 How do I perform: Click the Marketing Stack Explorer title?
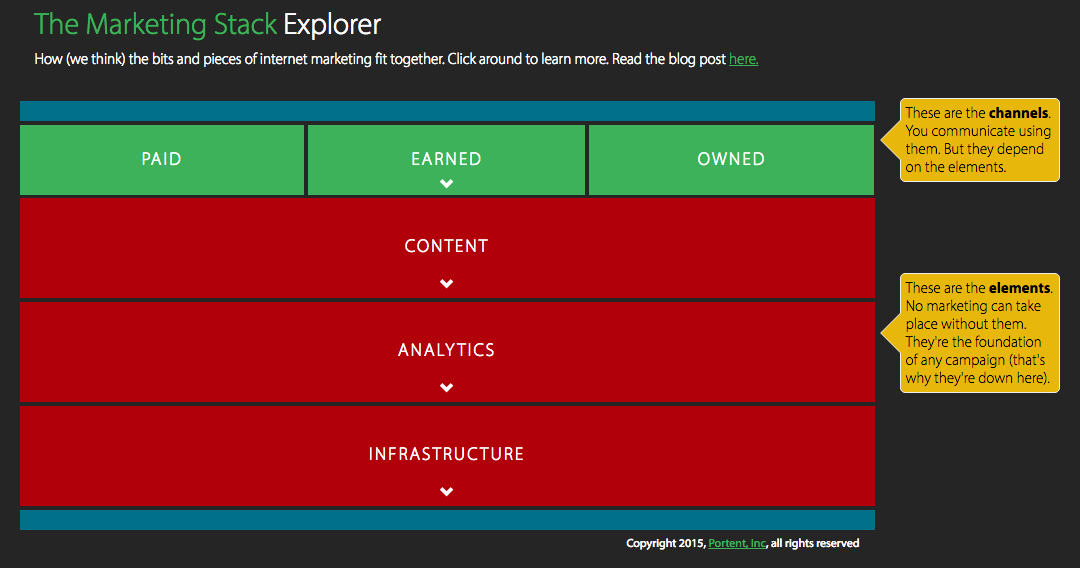[207, 24]
